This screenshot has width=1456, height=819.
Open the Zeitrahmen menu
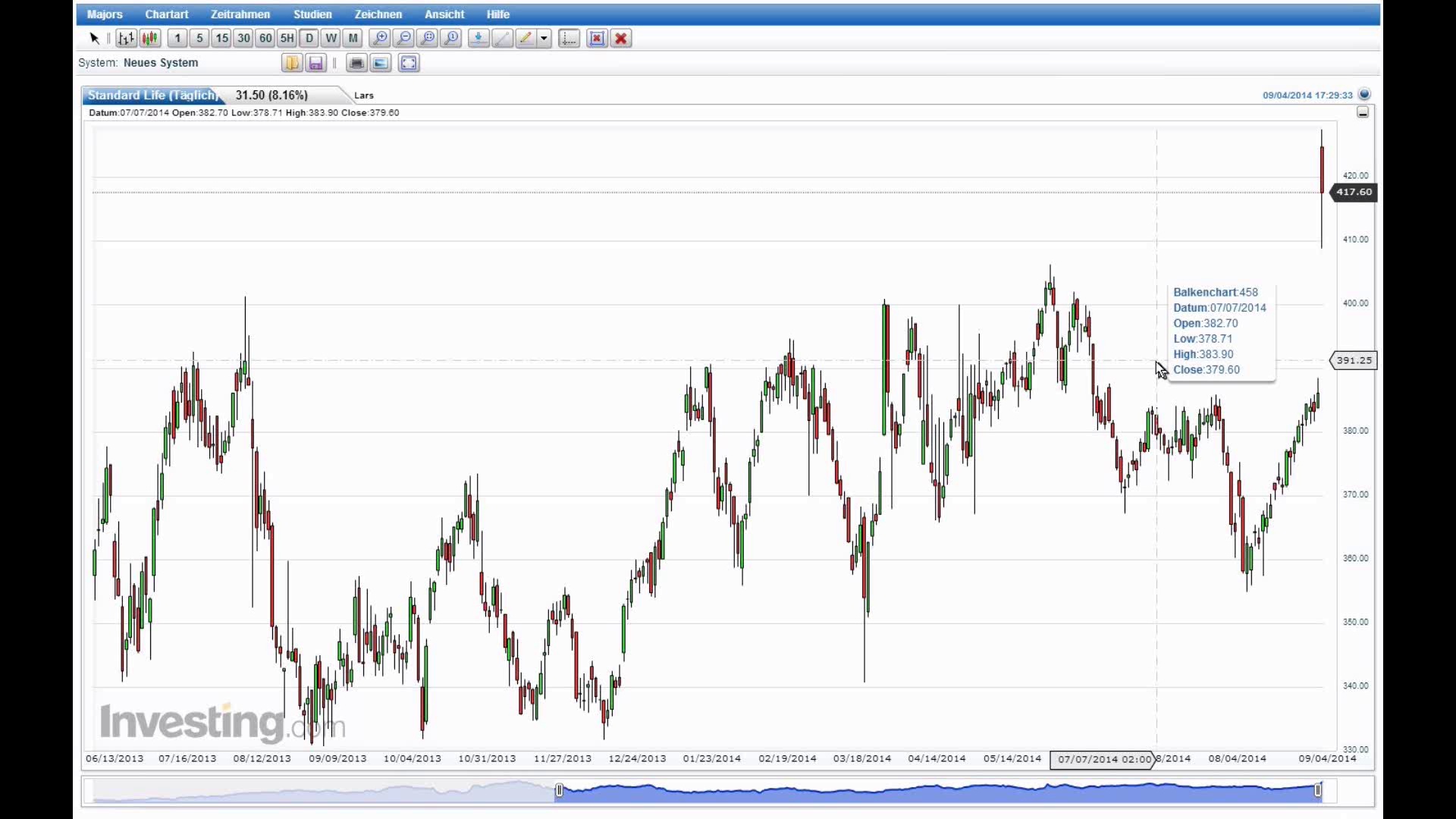click(240, 14)
